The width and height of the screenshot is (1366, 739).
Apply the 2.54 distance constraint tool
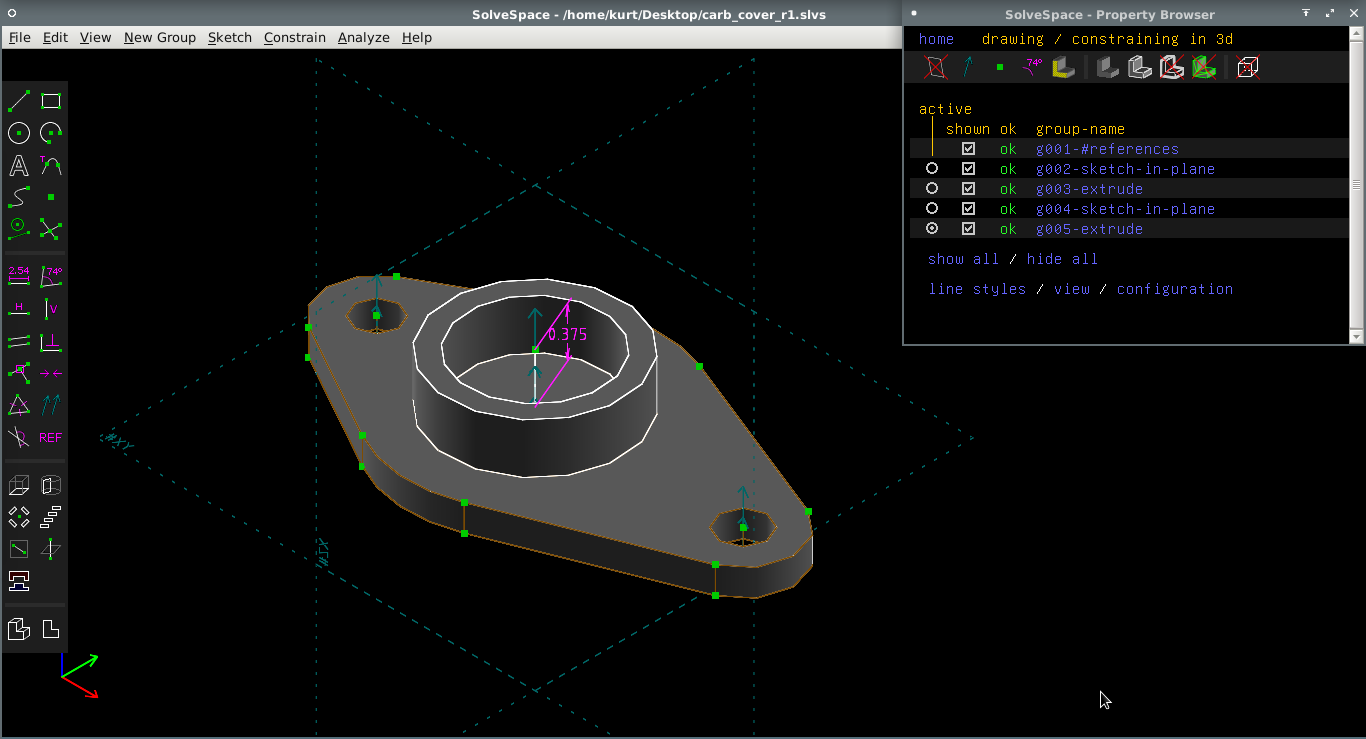[19, 277]
